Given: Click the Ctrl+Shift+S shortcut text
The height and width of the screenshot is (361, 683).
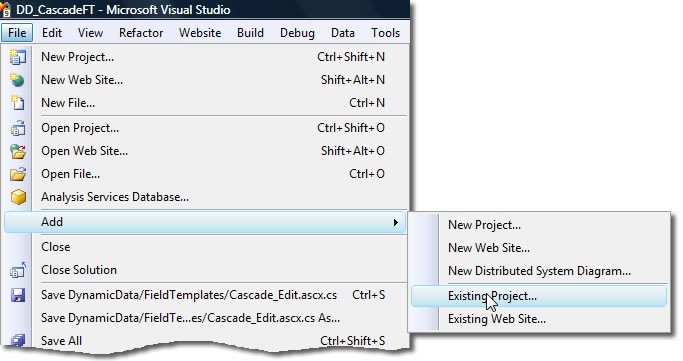Looking at the screenshot, I should coord(352,341).
